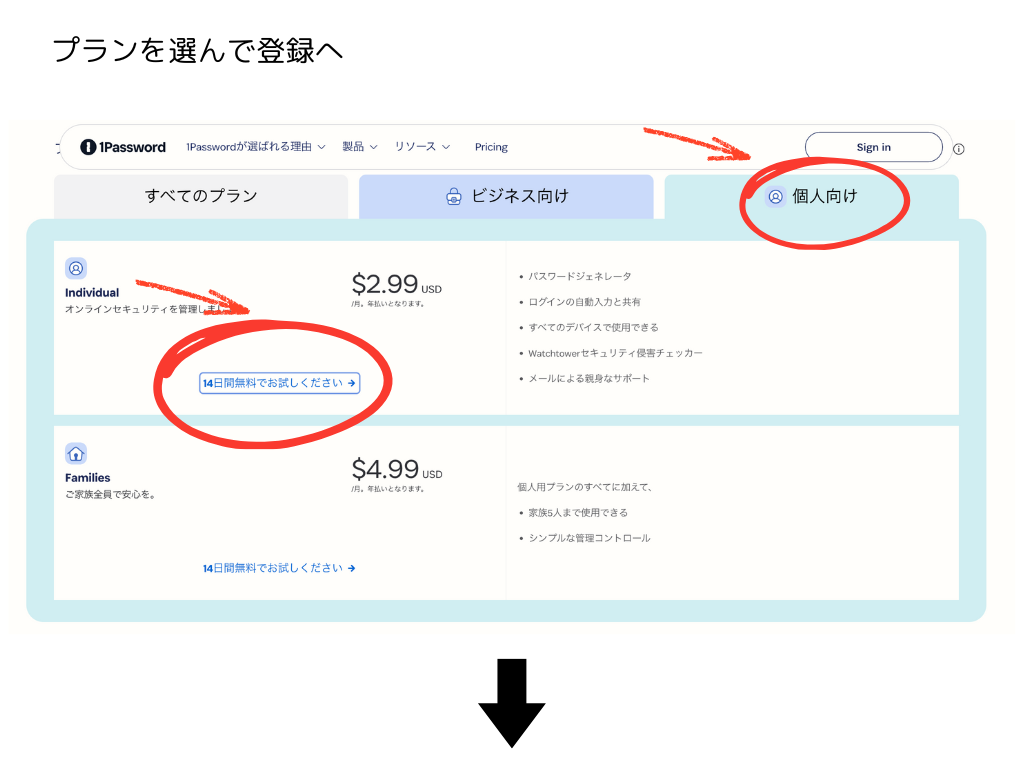Click the パスワードジェネレータ feature text

tap(580, 276)
